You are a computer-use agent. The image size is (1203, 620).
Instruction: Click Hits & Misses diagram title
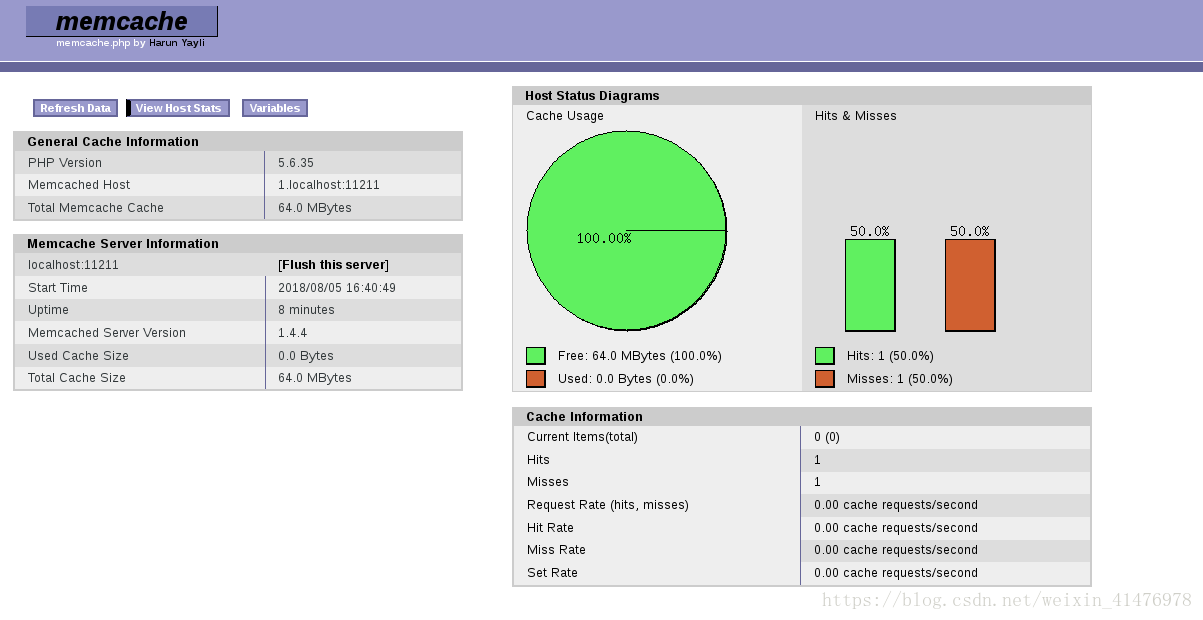click(x=856, y=116)
